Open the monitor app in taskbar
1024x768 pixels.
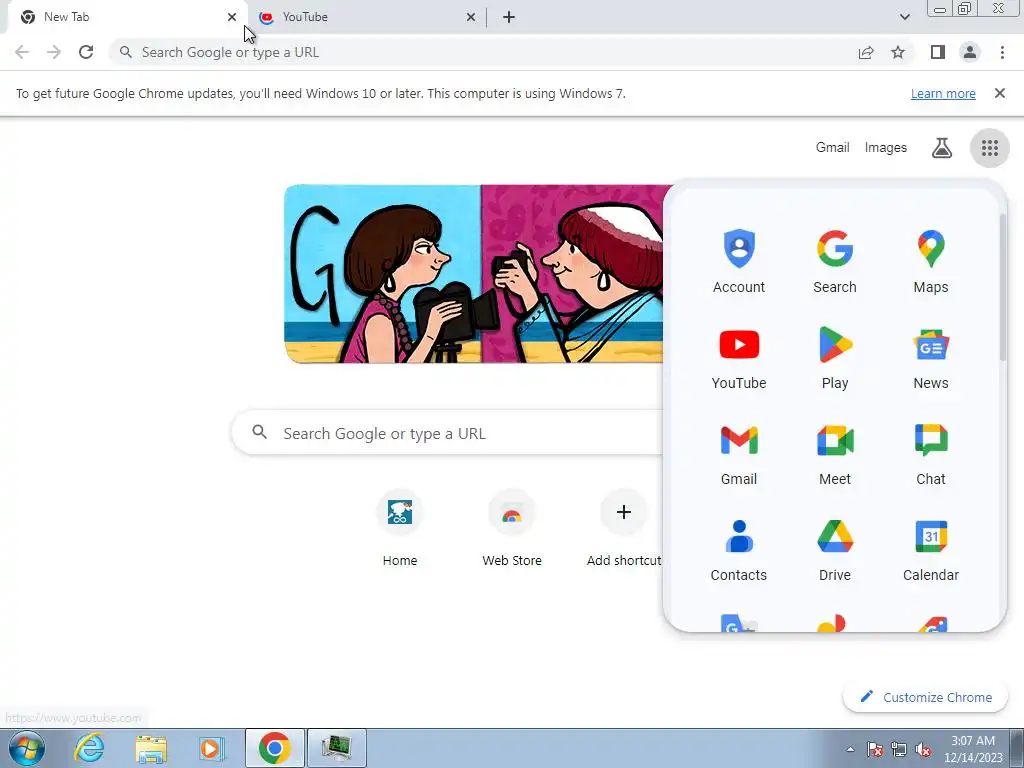[x=337, y=748]
